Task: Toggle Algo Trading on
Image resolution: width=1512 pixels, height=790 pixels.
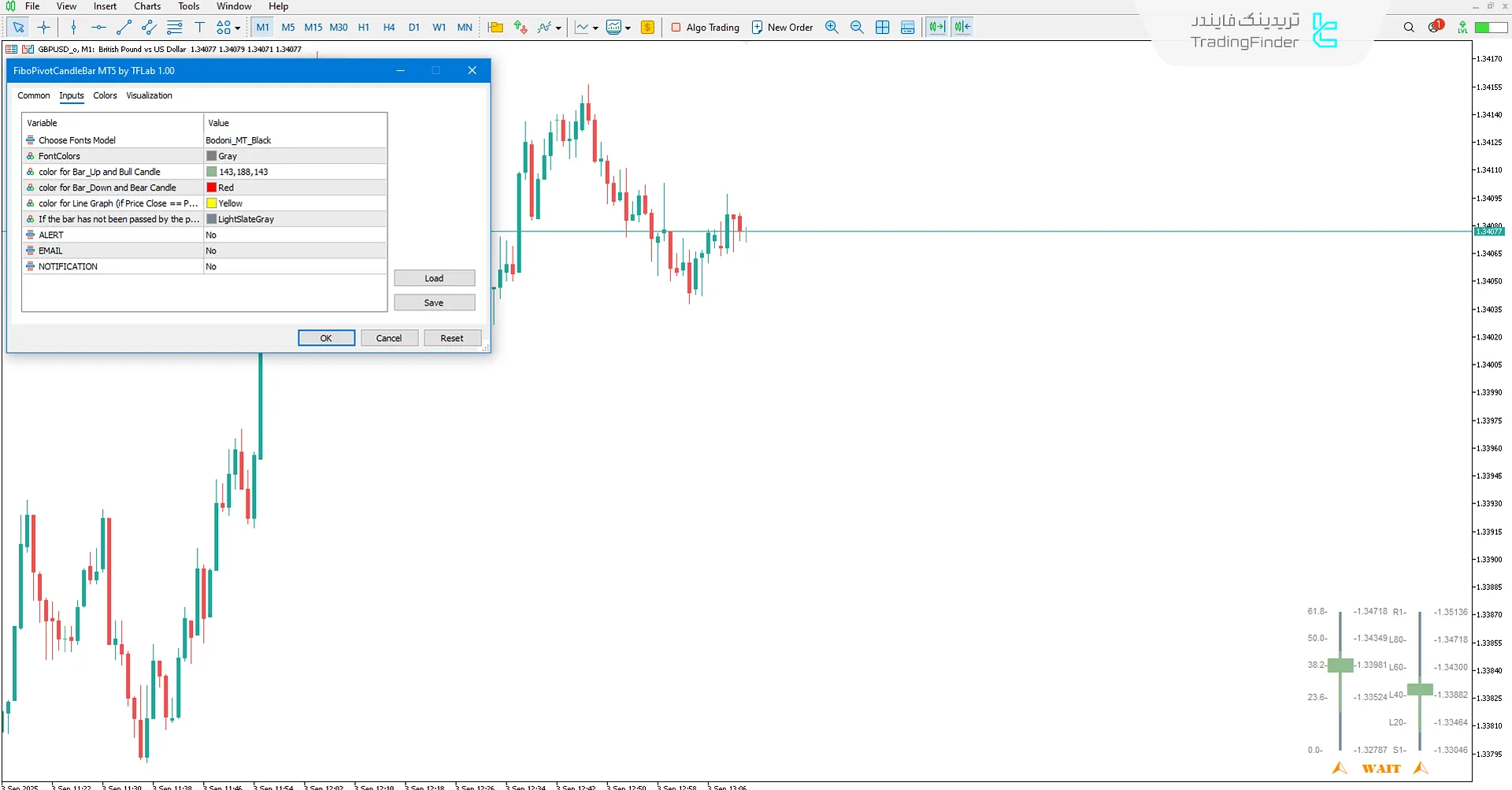Action: click(705, 27)
